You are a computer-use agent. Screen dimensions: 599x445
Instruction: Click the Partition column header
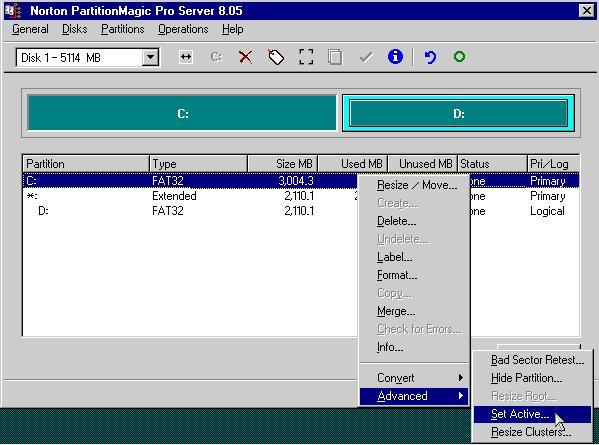[x=86, y=164]
